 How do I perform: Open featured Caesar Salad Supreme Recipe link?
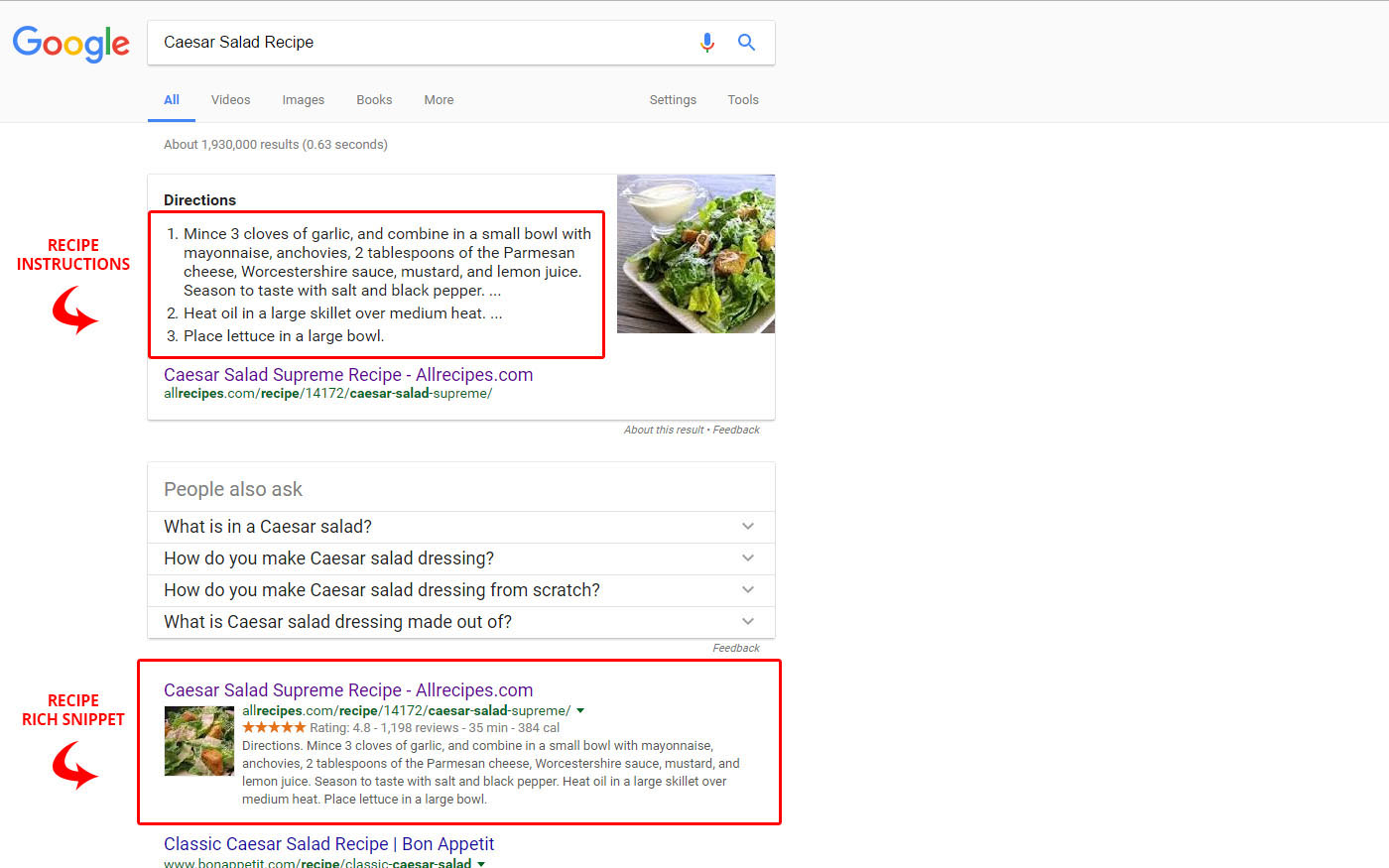click(348, 375)
